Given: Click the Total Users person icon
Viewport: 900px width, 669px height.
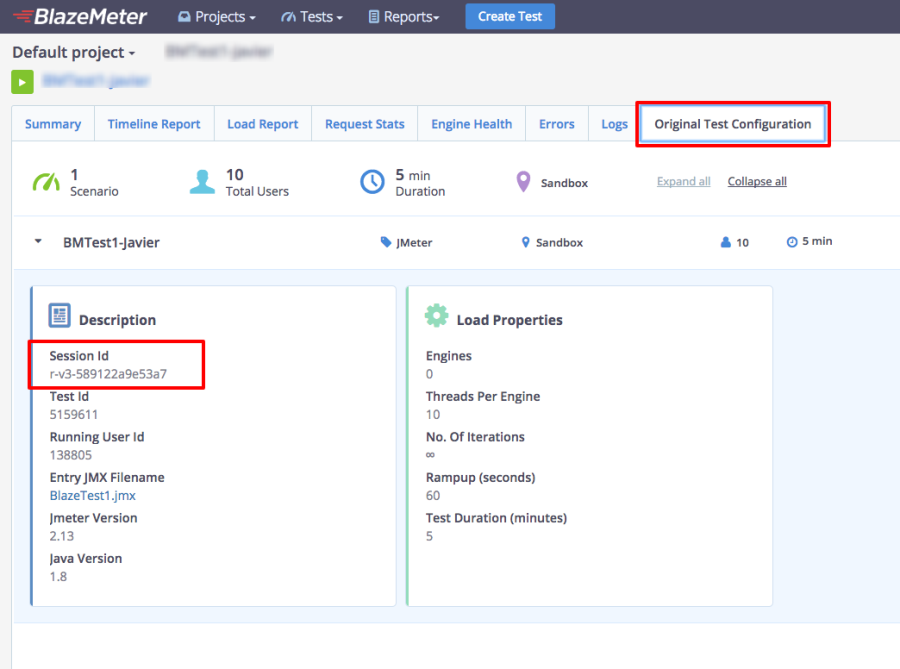Looking at the screenshot, I should click(202, 182).
